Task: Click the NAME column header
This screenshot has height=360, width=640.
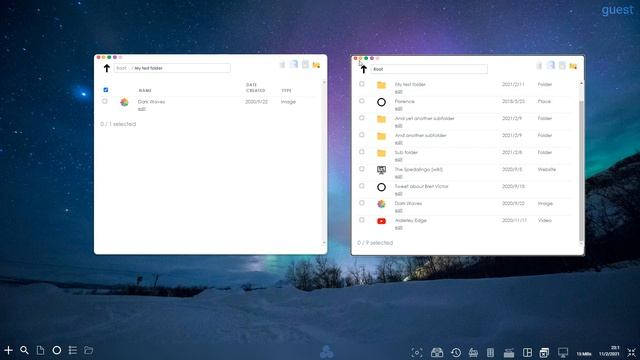Action: pos(145,91)
